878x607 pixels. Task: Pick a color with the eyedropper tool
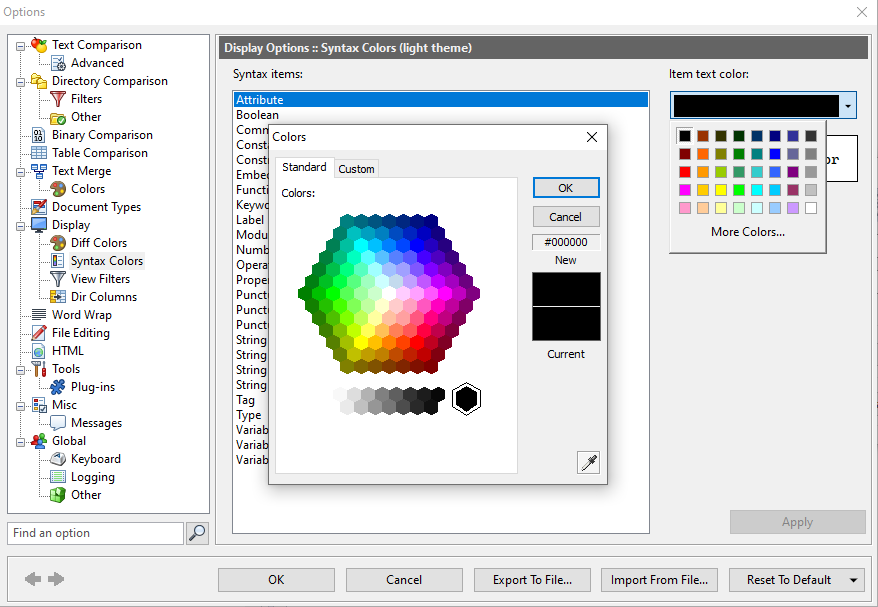589,463
